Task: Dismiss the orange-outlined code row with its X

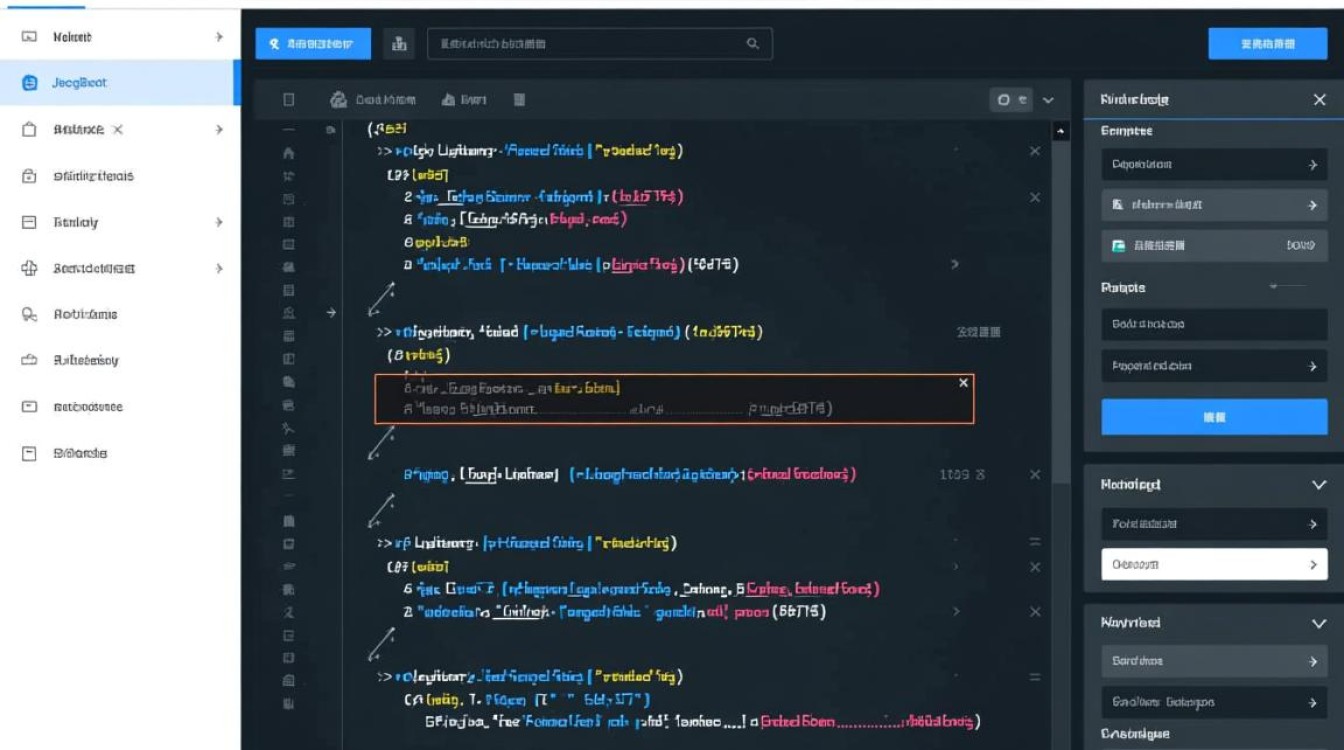Action: (x=963, y=383)
